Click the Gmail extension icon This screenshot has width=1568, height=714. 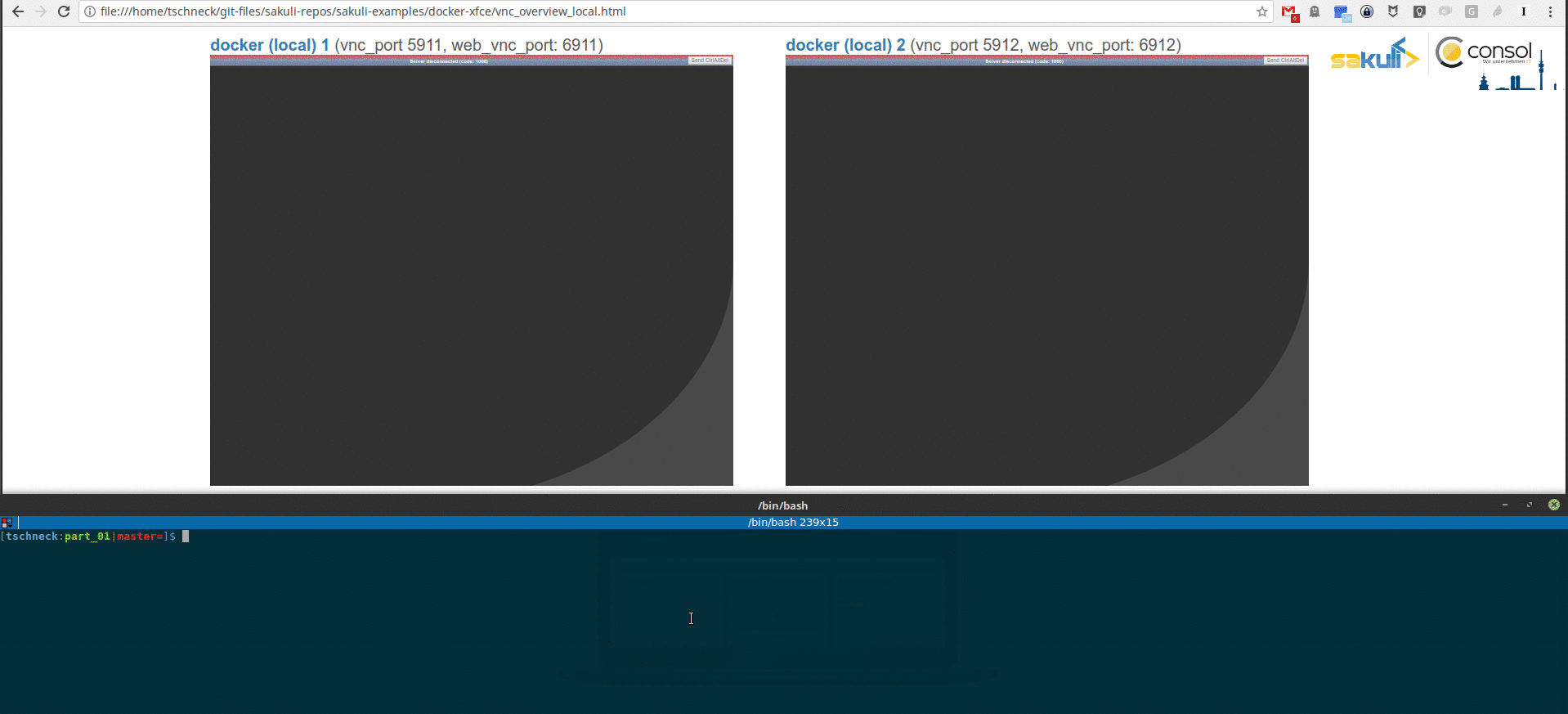pos(1289,12)
